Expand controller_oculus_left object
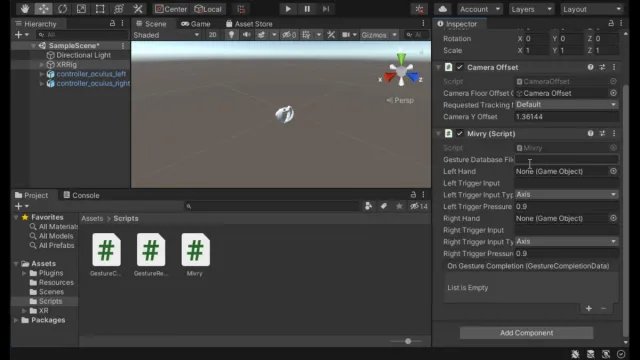640x360 pixels. click(x=42, y=74)
